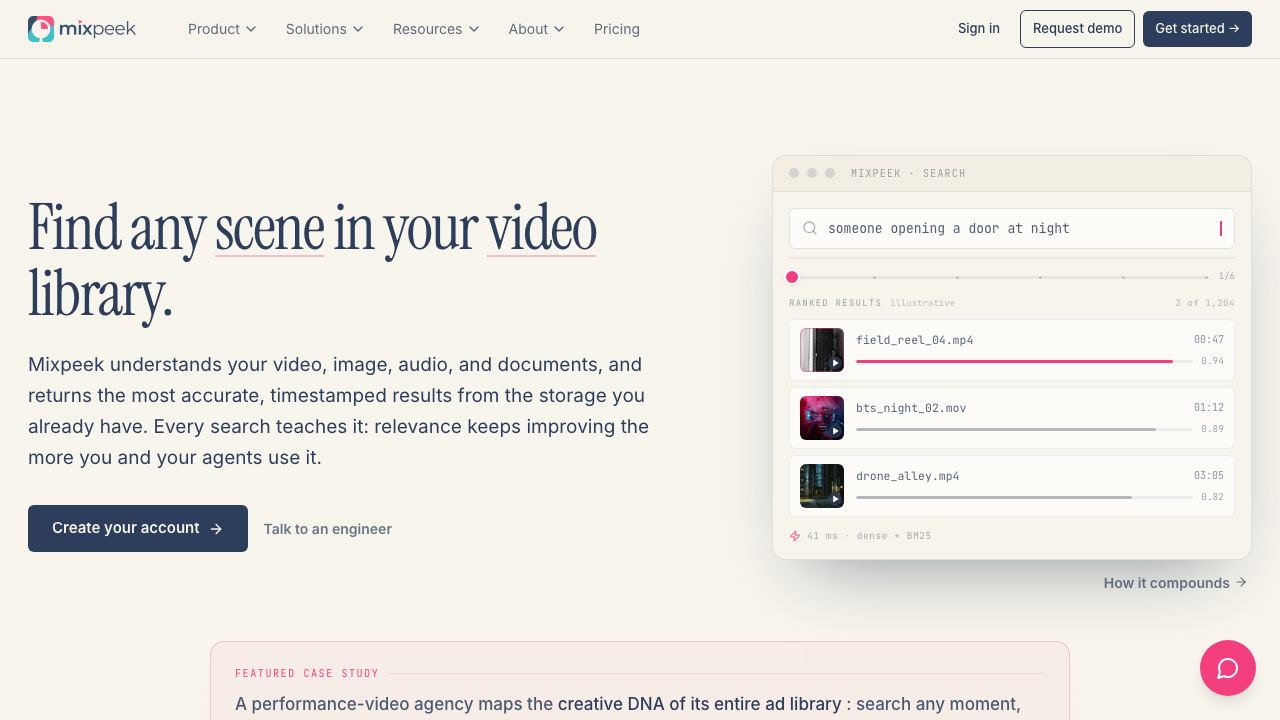Click Sign in

click(x=979, y=29)
